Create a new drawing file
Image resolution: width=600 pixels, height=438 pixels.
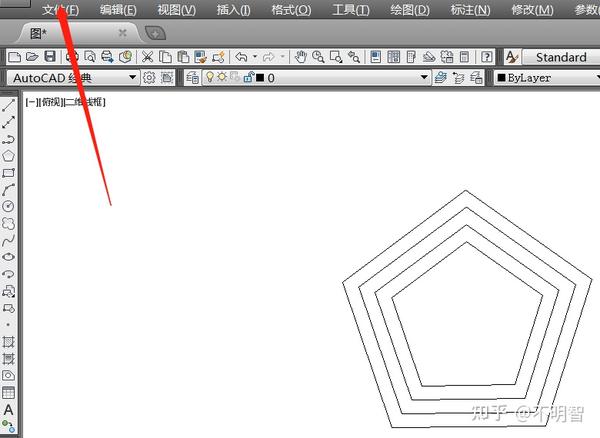15,57
